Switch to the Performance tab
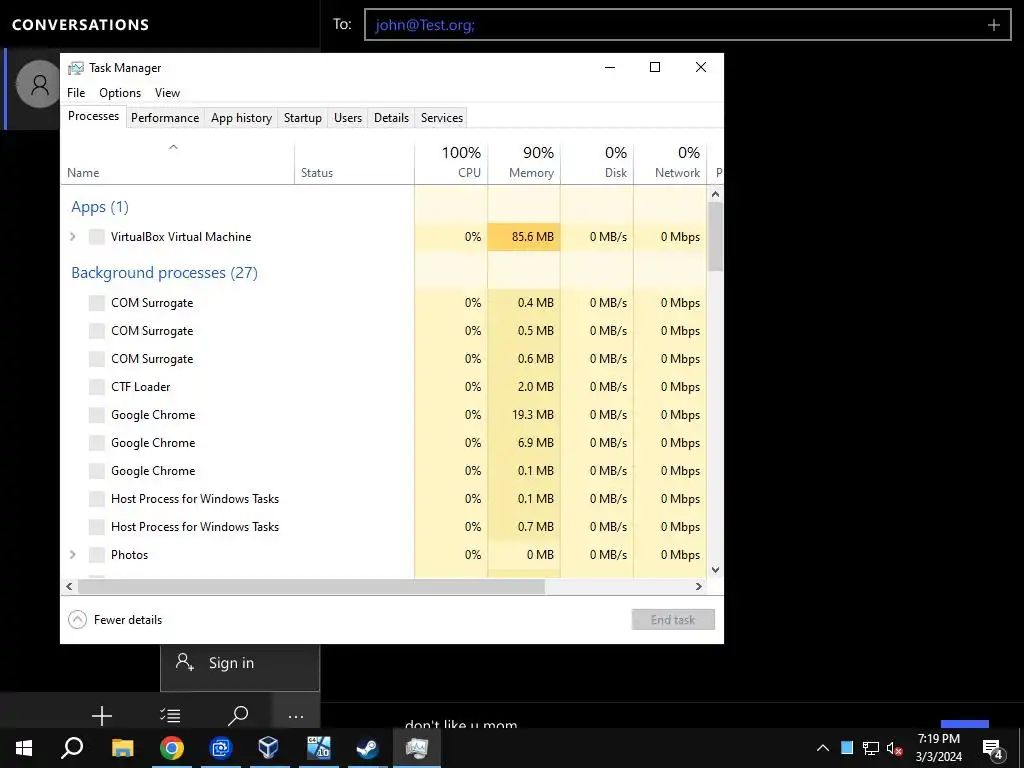 [165, 118]
